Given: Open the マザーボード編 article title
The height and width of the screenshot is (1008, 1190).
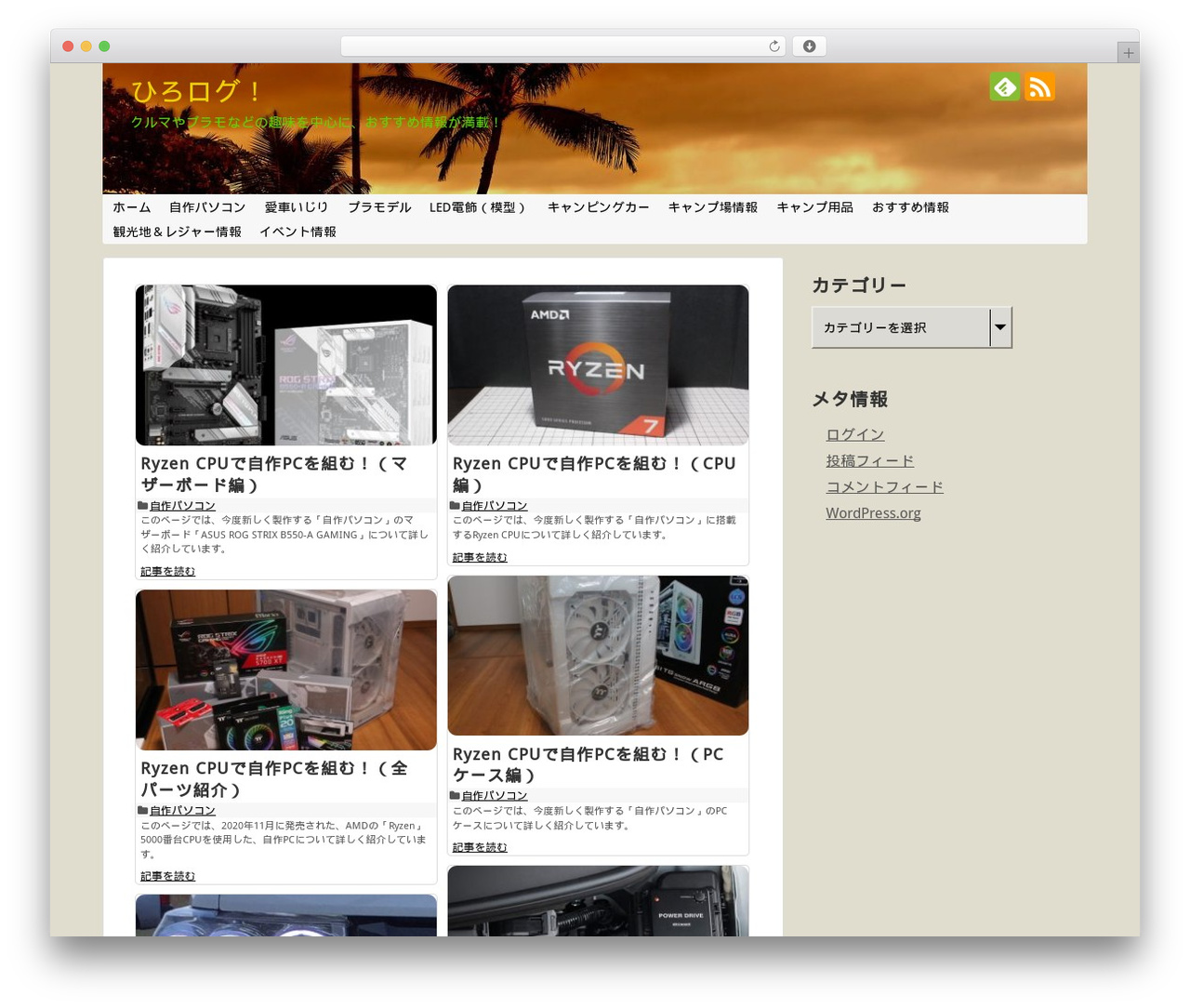Looking at the screenshot, I should click(x=274, y=474).
